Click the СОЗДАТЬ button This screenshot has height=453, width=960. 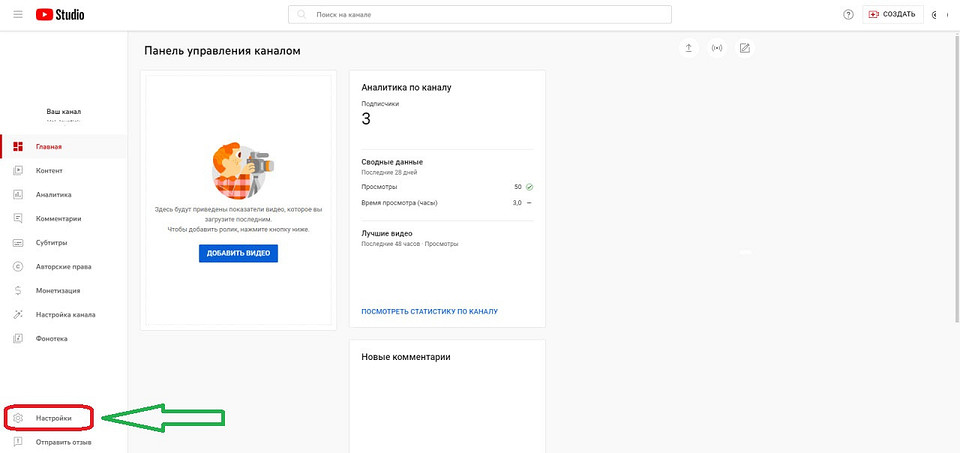tap(892, 15)
